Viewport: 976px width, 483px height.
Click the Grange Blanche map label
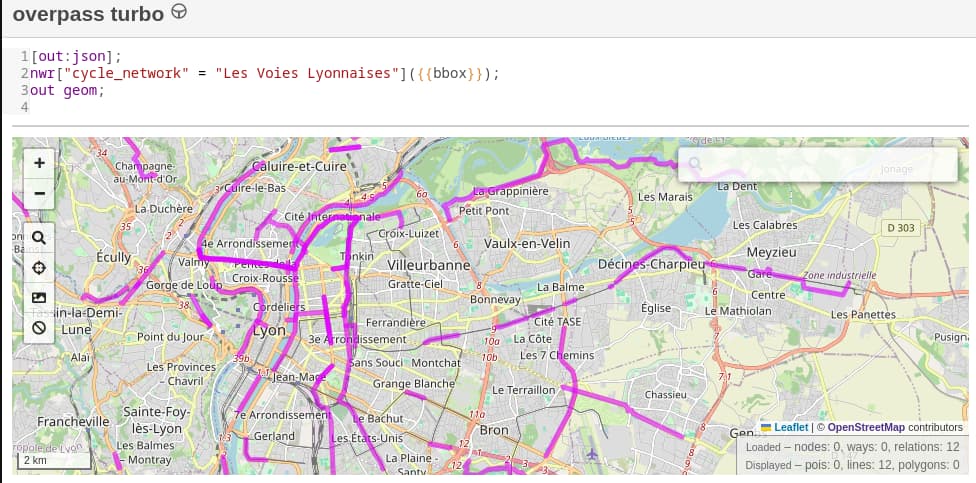[x=414, y=384]
